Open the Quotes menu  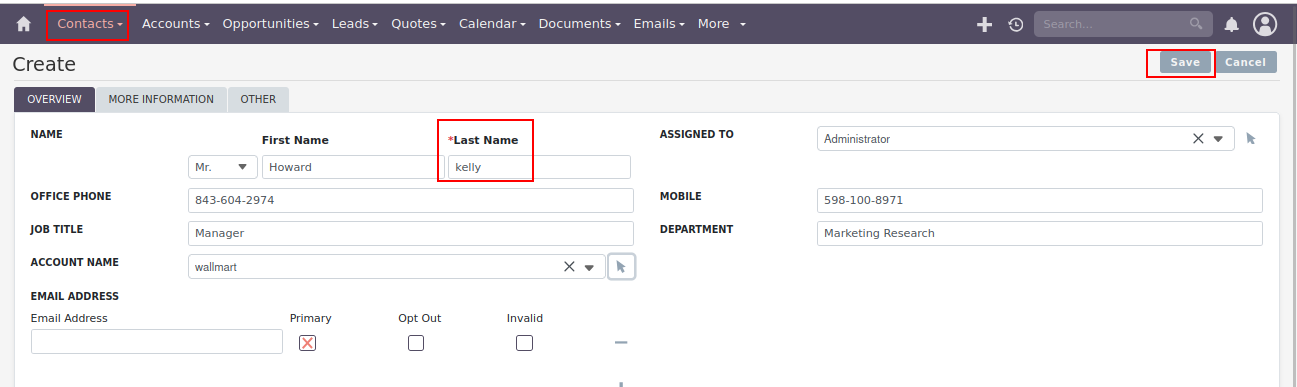pyautogui.click(x=418, y=24)
